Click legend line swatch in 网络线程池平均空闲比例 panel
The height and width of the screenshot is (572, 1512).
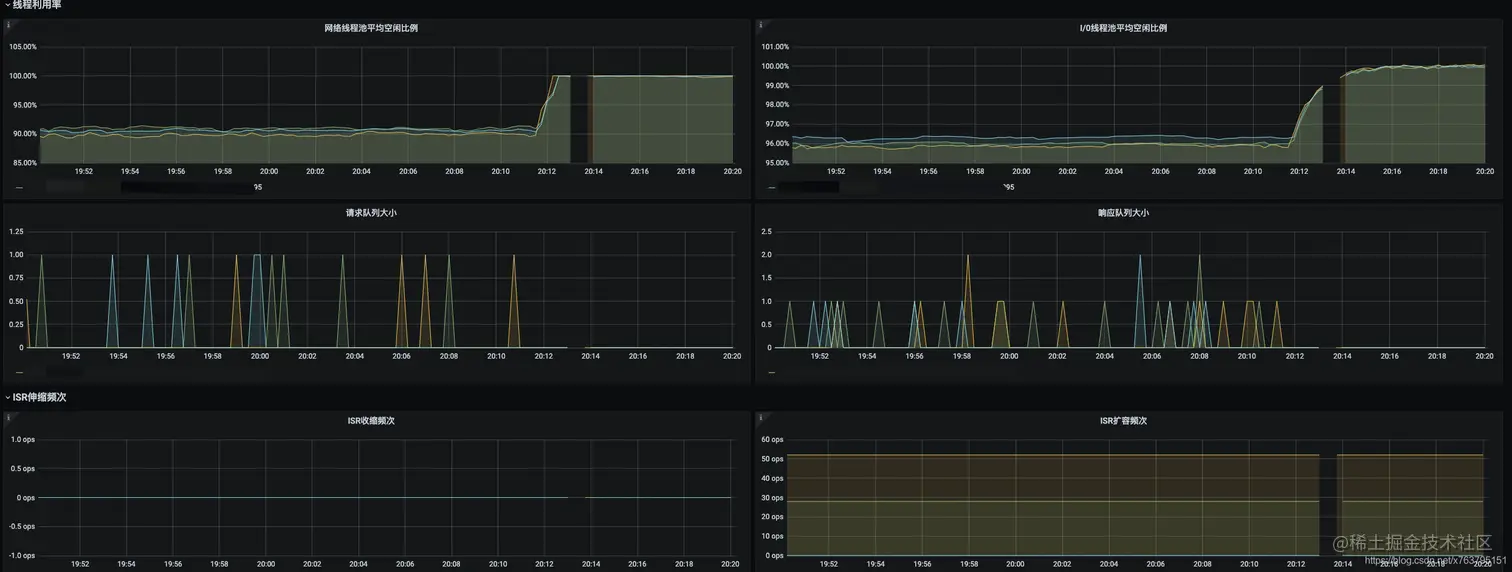point(19,187)
